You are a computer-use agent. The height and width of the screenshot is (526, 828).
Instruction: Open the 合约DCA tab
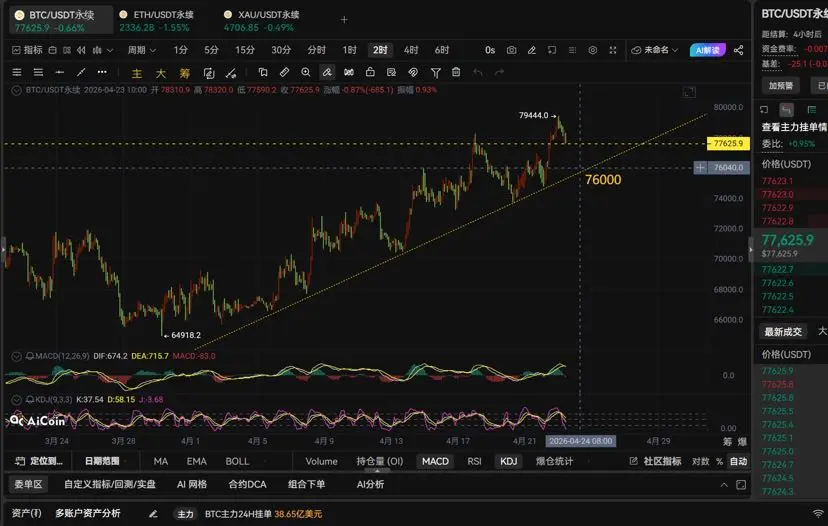coord(247,484)
